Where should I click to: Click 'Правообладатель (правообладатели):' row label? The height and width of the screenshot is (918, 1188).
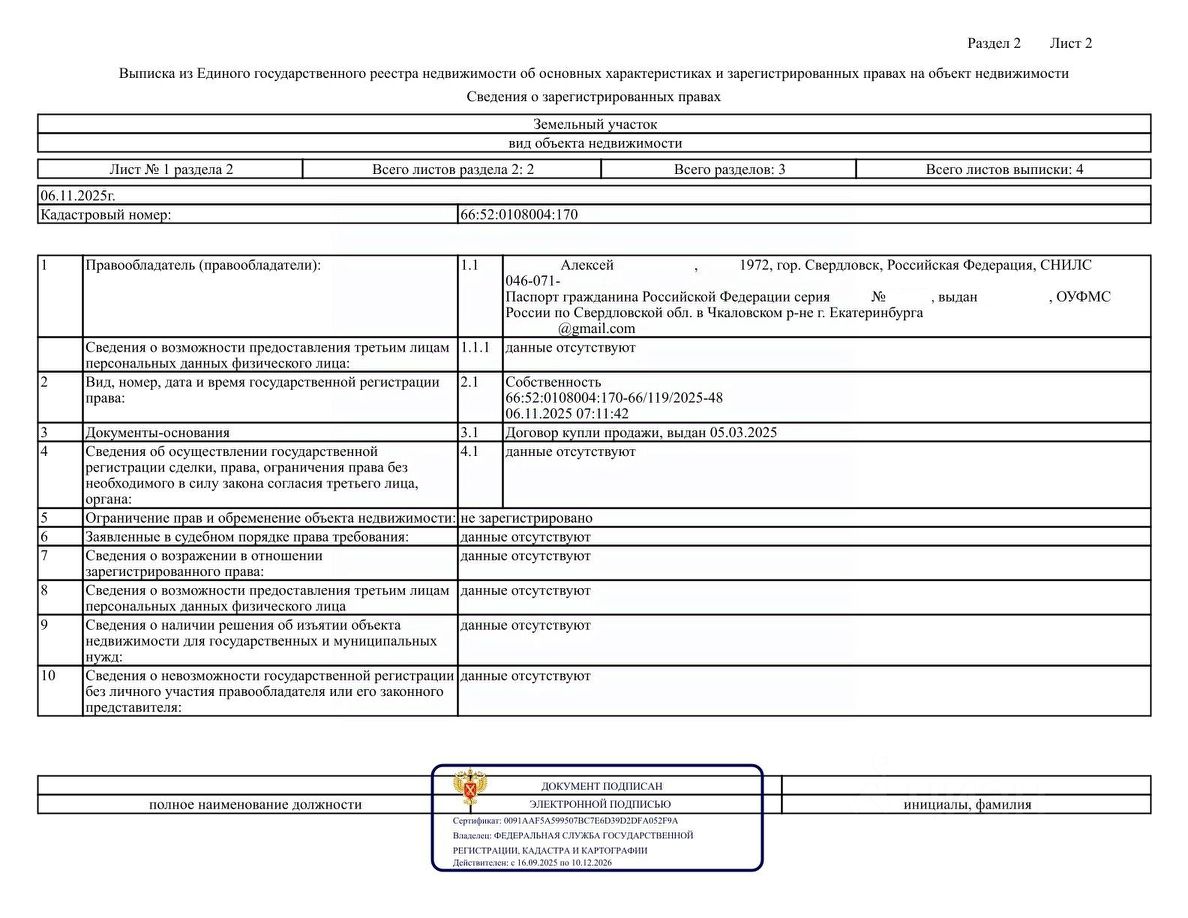203,265
